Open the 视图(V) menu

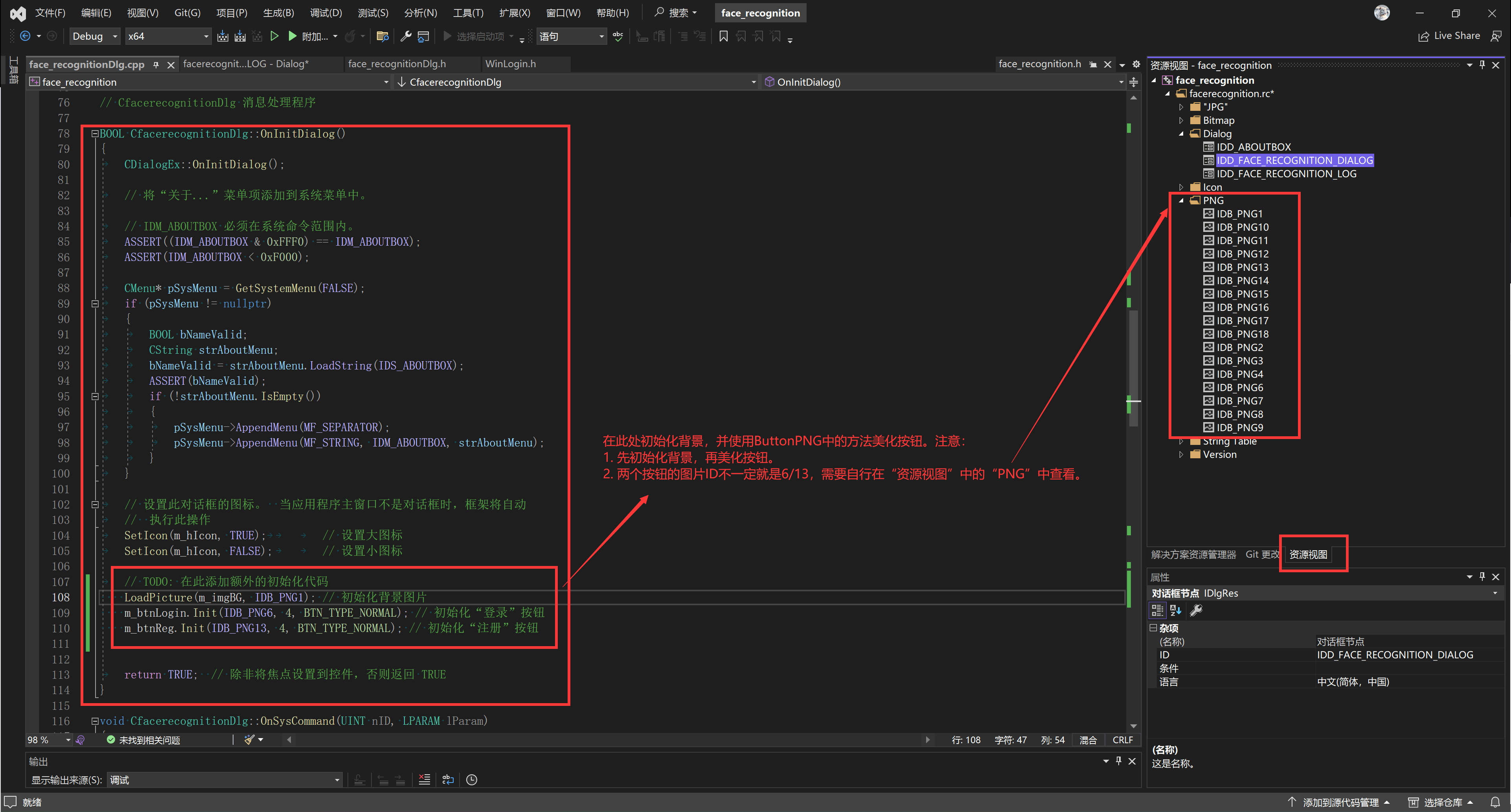point(142,12)
